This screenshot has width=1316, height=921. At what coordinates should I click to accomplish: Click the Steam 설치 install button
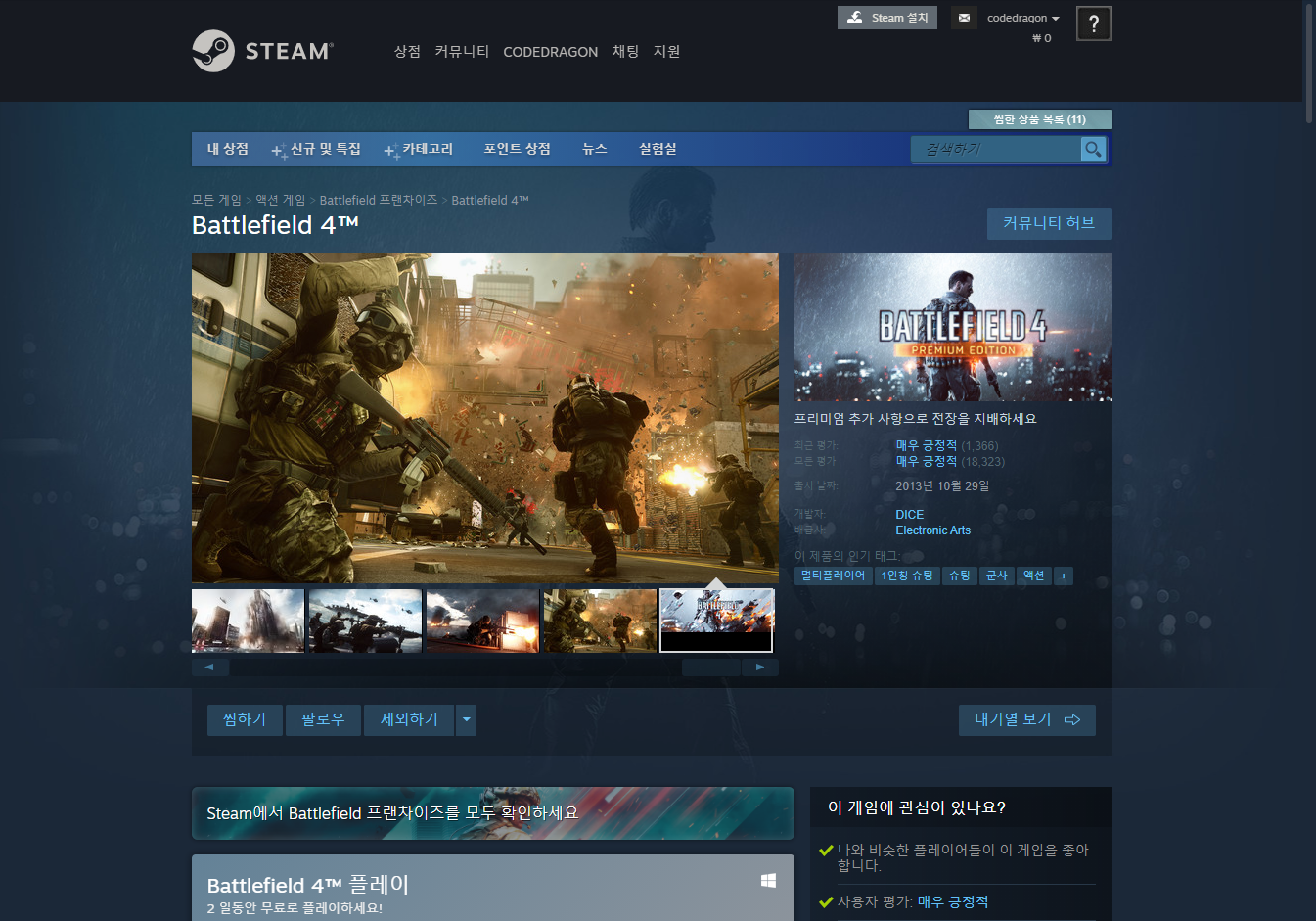tap(887, 18)
